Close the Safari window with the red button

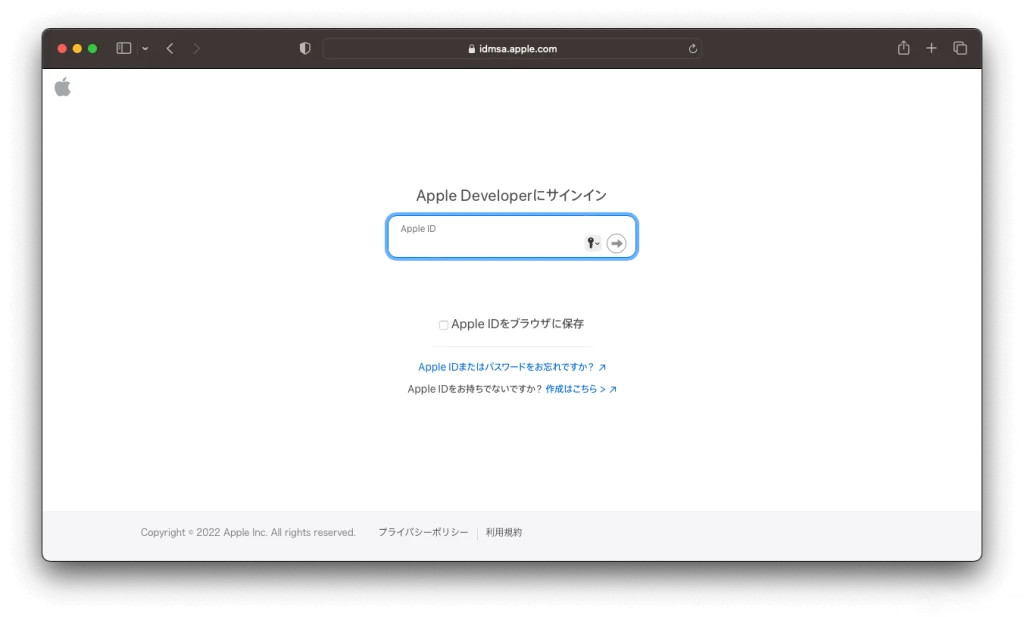[62, 48]
